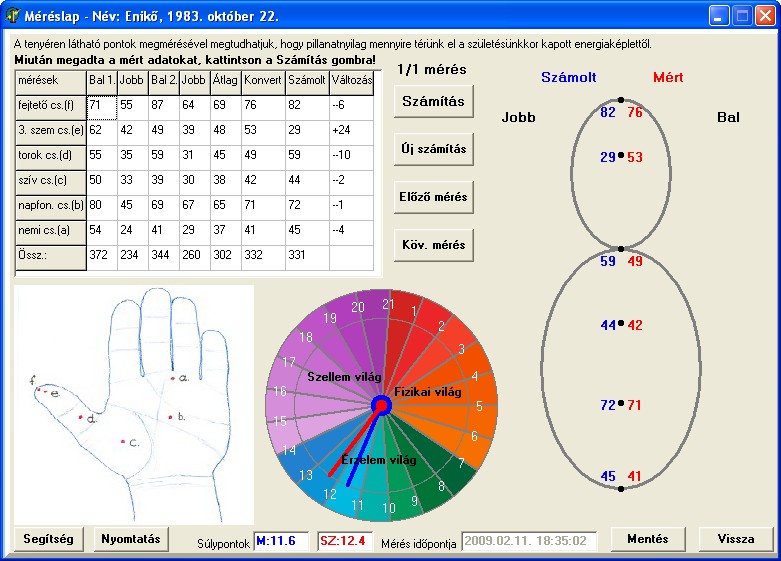Click the Jobb label beside the diagram
The height and width of the screenshot is (561, 781).
coord(519,118)
